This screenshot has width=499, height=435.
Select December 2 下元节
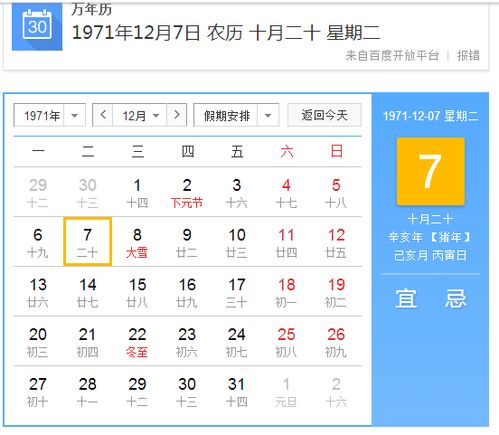coord(187,193)
